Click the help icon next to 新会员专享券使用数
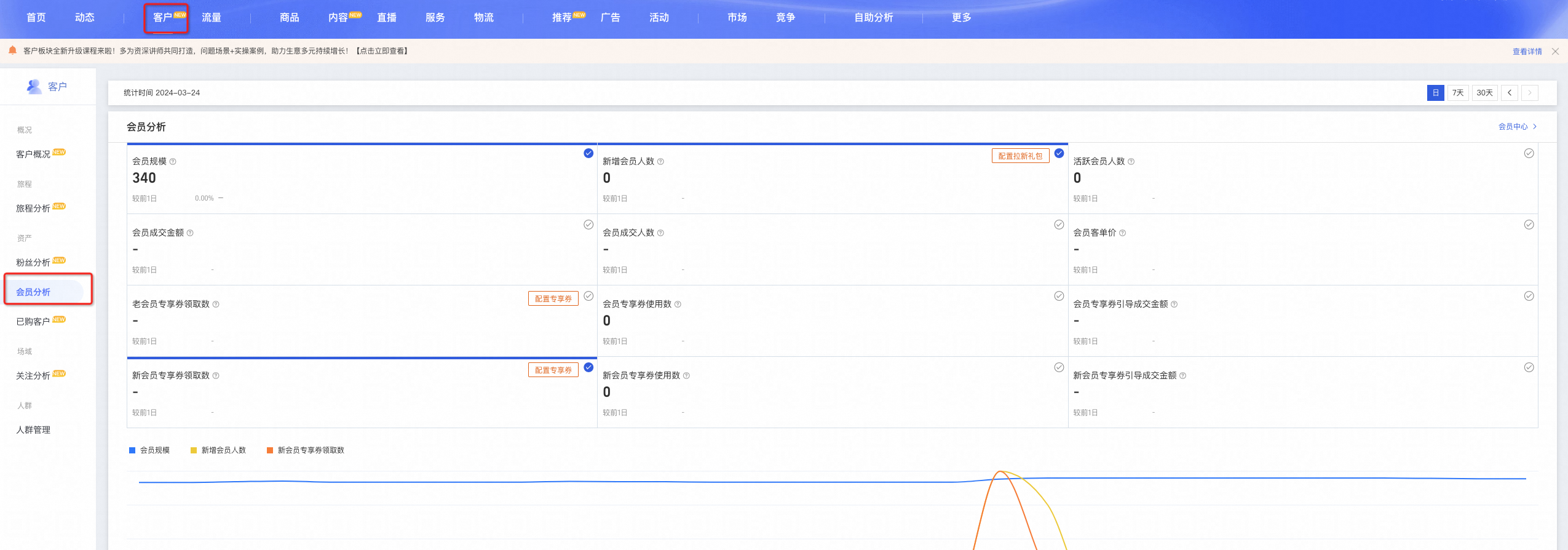The image size is (1568, 550). click(x=686, y=376)
